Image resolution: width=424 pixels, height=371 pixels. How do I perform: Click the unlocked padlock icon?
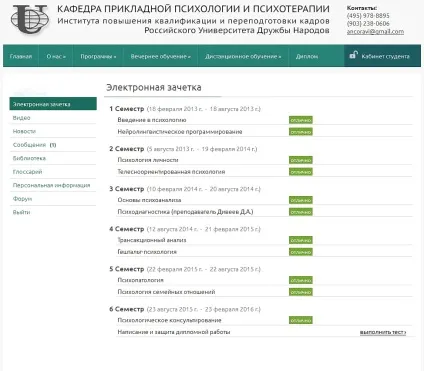pos(353,55)
